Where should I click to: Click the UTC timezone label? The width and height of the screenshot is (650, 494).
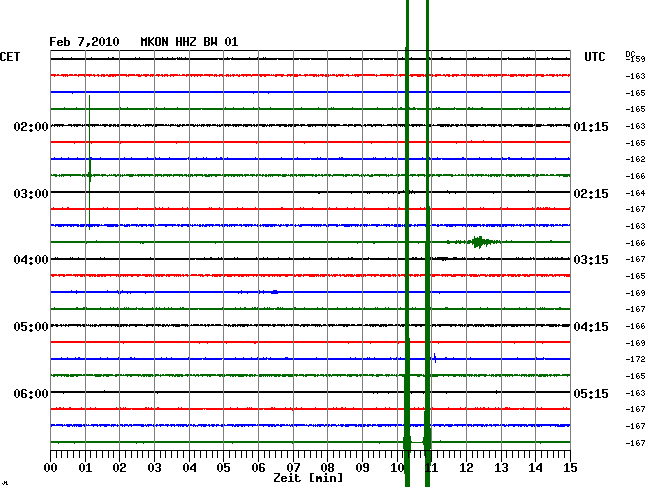click(x=594, y=57)
